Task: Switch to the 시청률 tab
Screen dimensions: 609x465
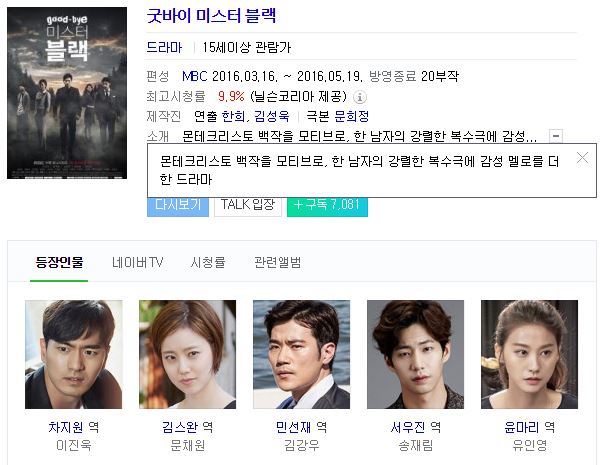Action: (x=208, y=263)
